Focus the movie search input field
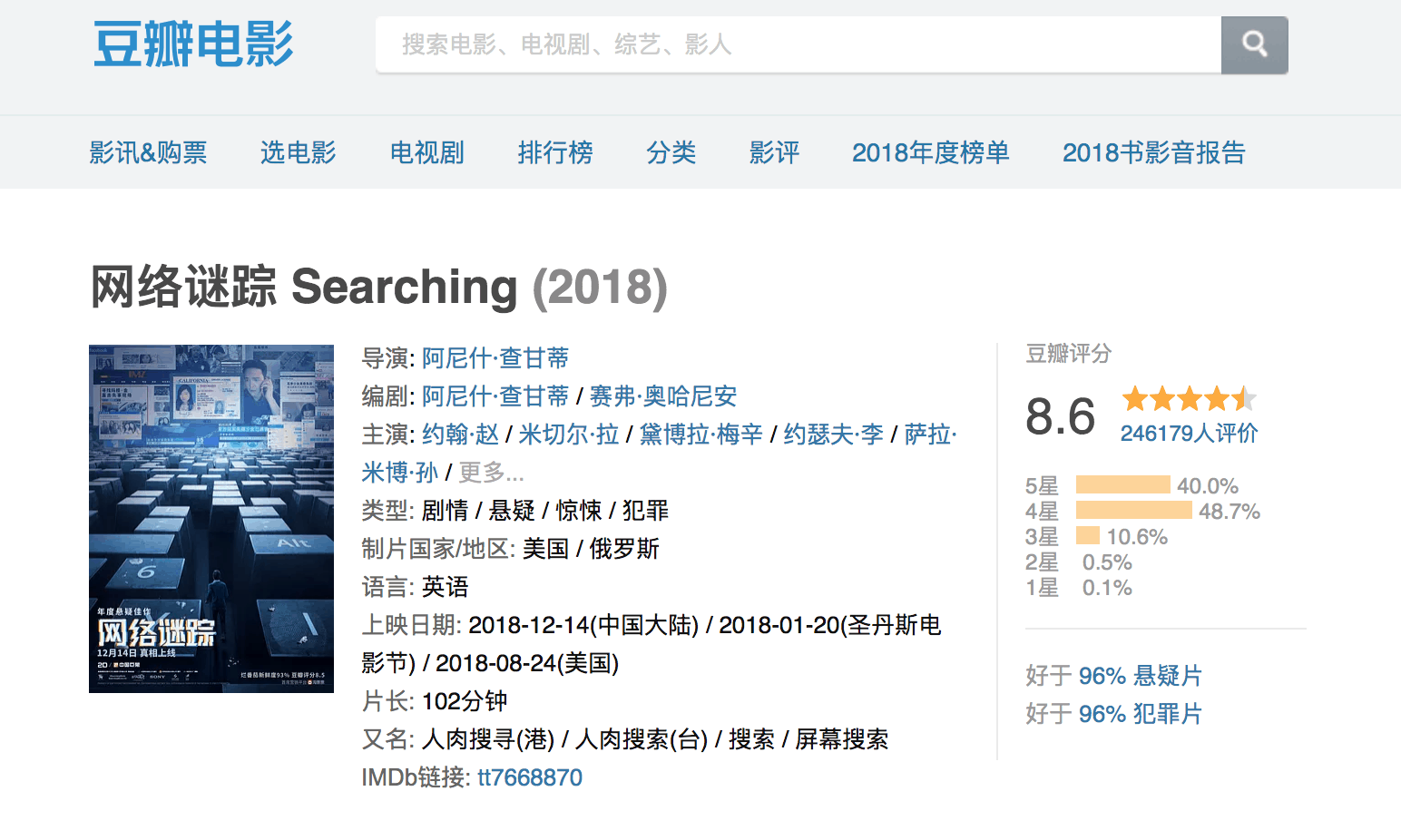This screenshot has height=840, width=1401. coord(798,44)
